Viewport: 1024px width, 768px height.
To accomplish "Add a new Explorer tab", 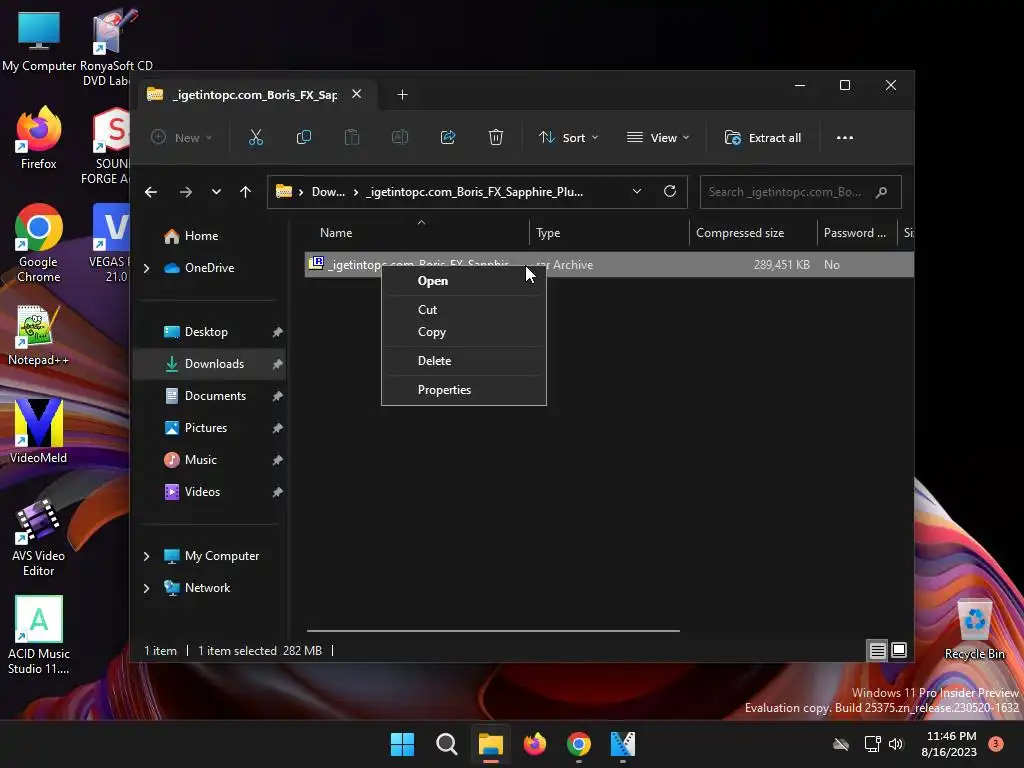I will coord(402,95).
